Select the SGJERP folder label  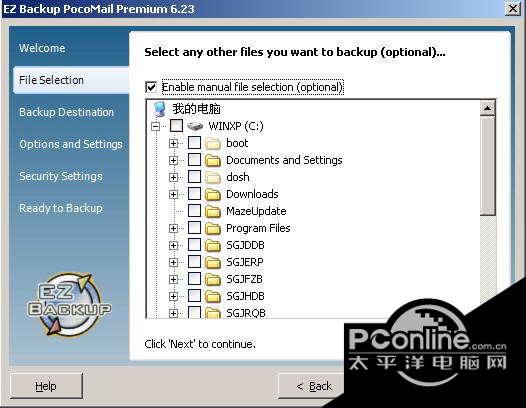click(245, 262)
